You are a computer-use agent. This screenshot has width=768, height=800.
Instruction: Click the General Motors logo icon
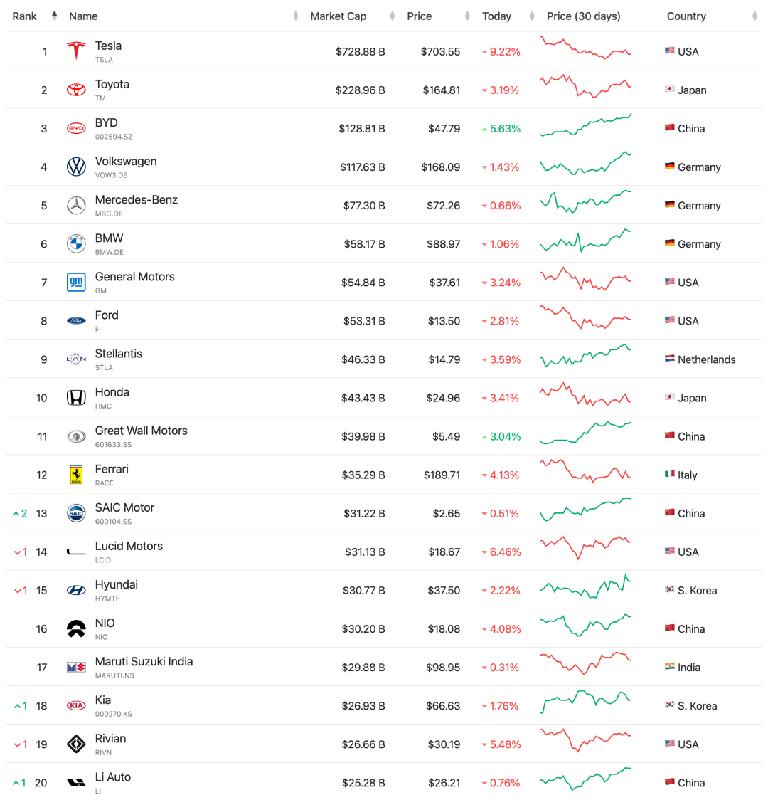[x=76, y=282]
